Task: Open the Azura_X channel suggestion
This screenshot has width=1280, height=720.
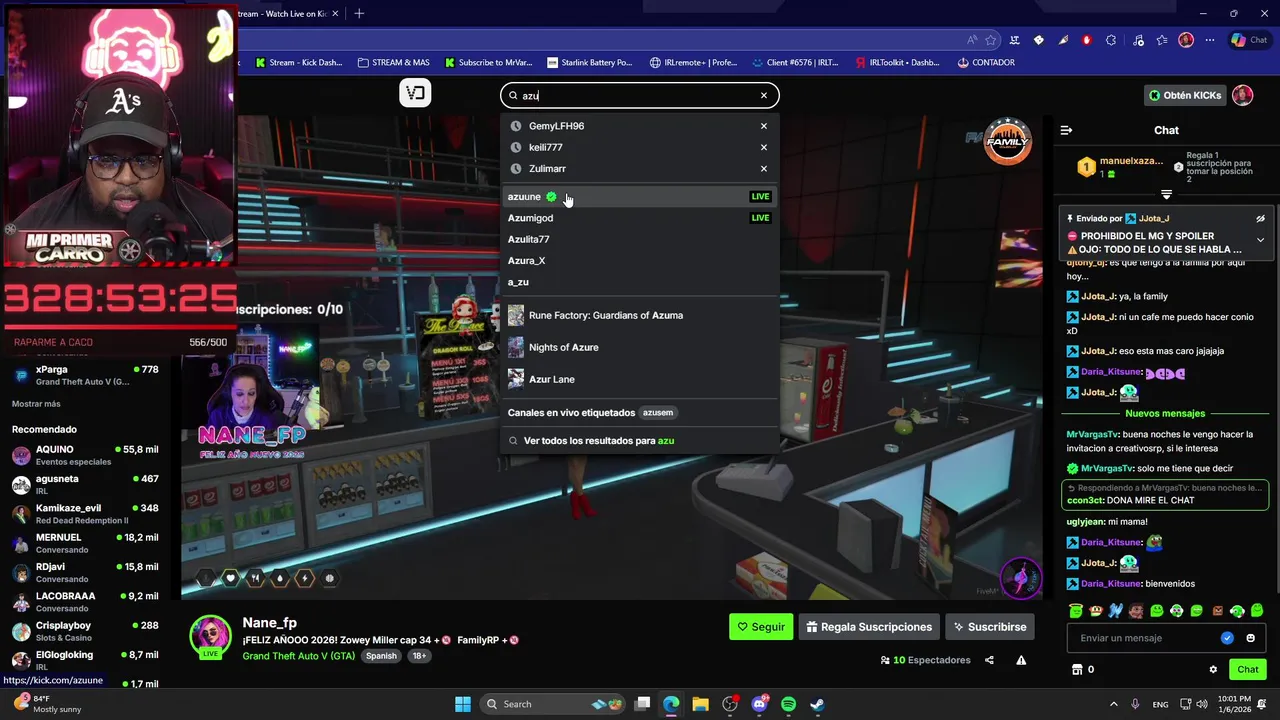Action: (639, 260)
